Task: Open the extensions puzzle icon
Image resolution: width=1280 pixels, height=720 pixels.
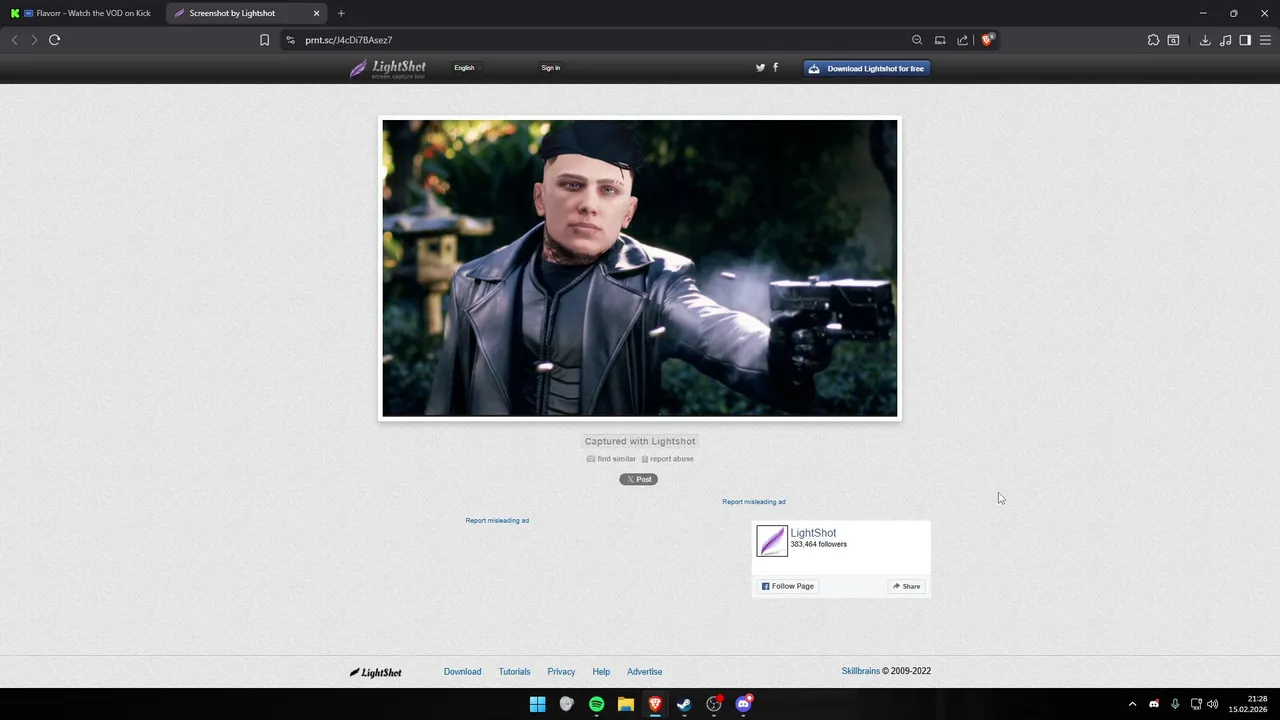Action: click(1153, 40)
